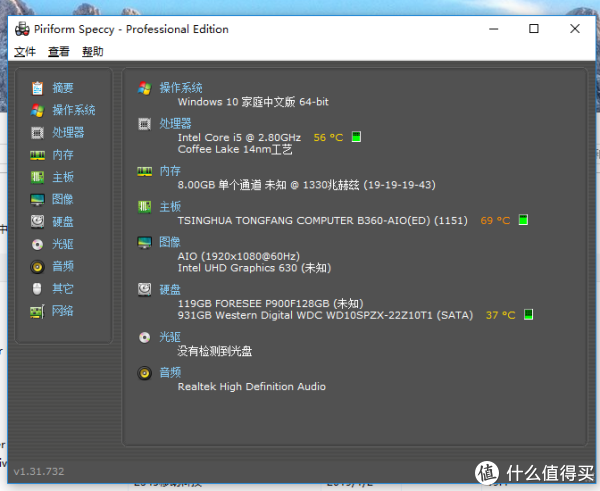Click the green indicator next to 56 °C
The image size is (600, 491).
[x=356, y=137]
